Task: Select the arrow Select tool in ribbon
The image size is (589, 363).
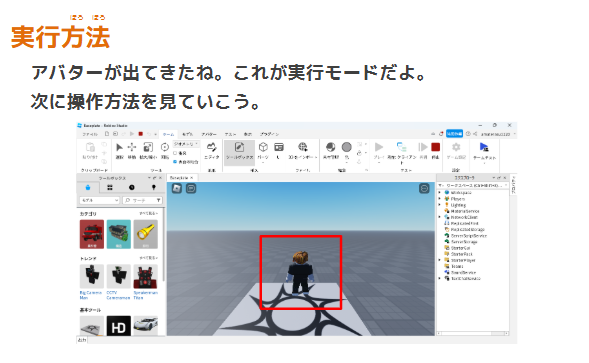Action: click(119, 147)
